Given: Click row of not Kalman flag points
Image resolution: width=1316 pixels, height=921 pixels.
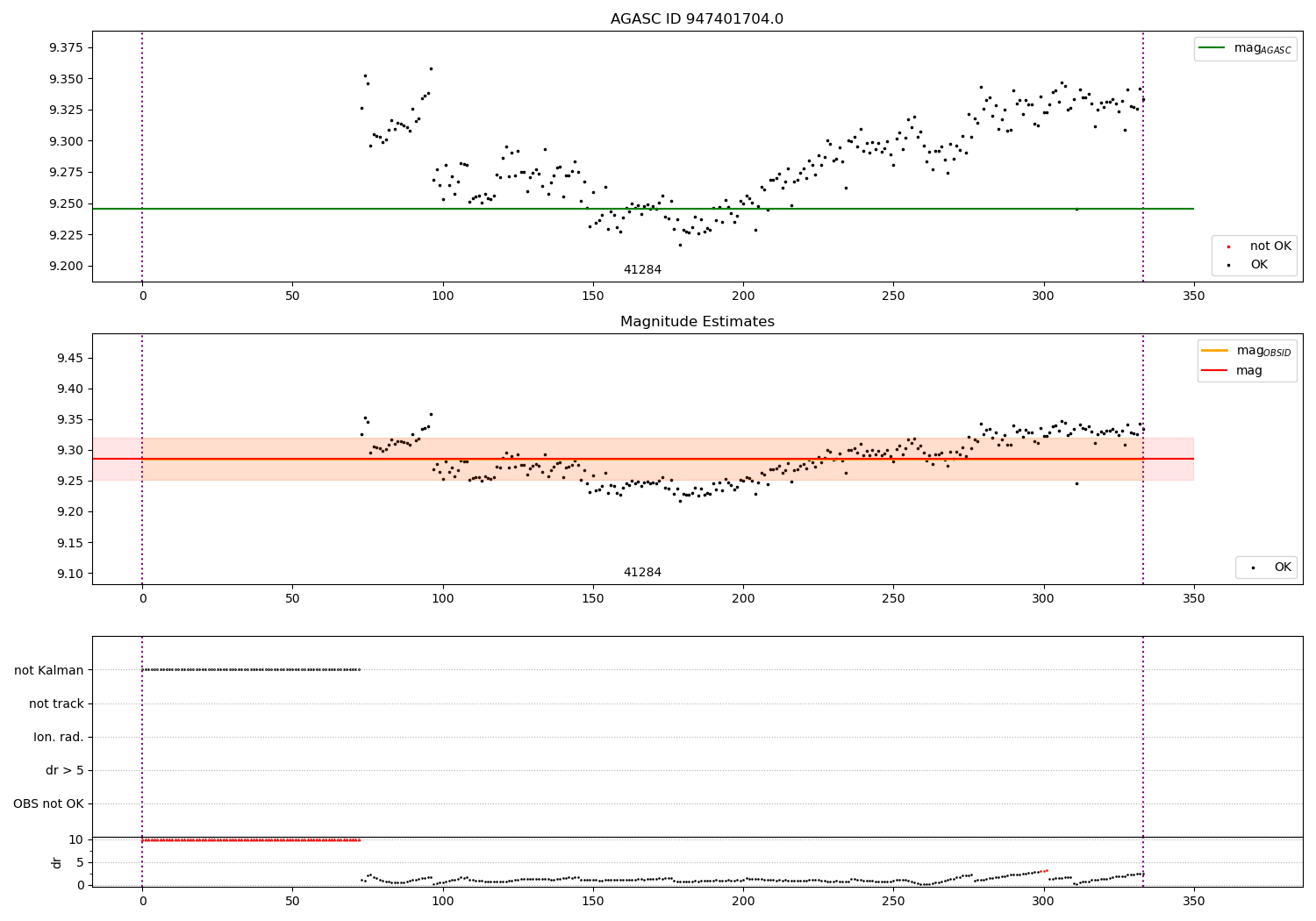Looking at the screenshot, I should click(x=250, y=669).
